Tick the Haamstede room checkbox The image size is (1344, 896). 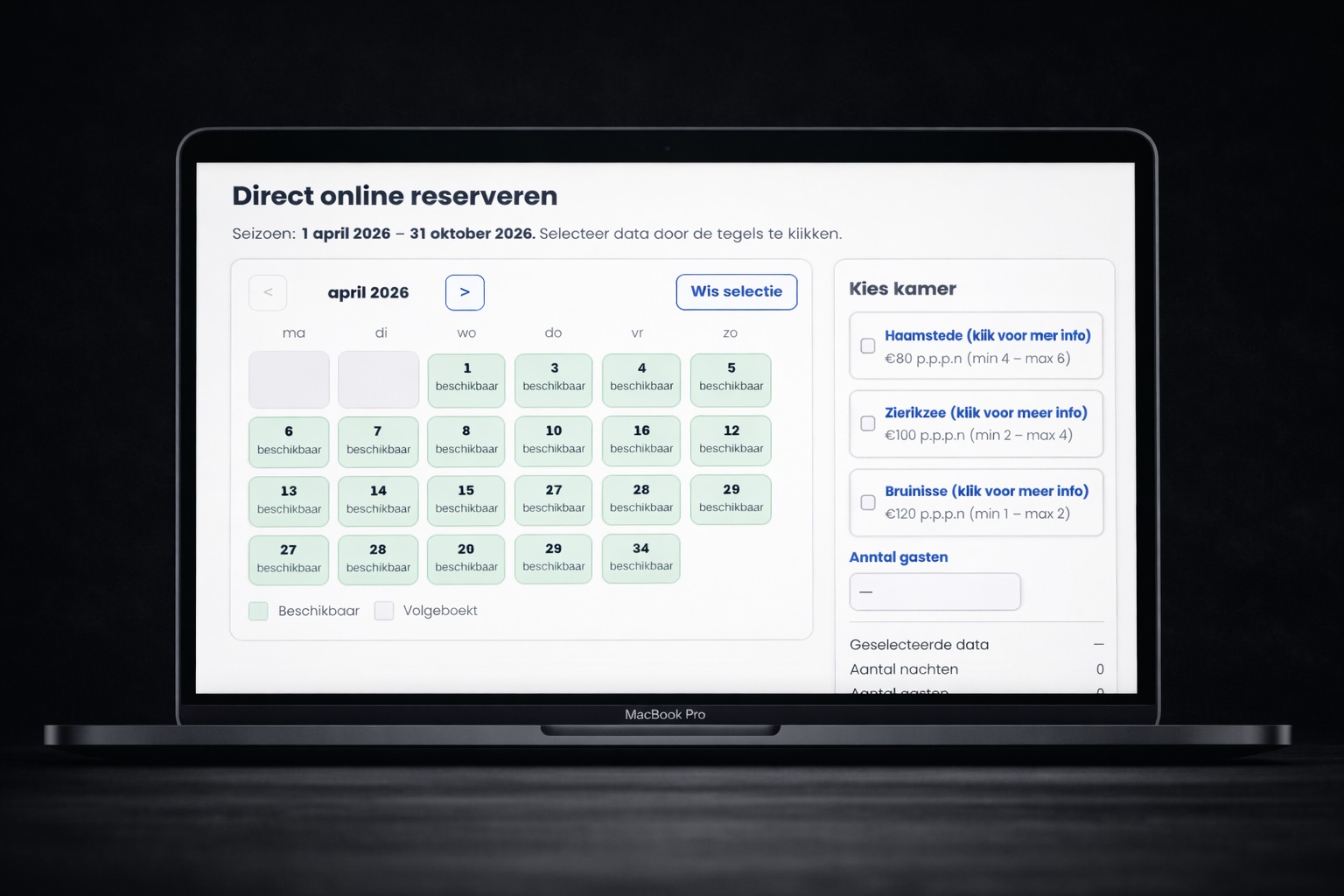(868, 346)
